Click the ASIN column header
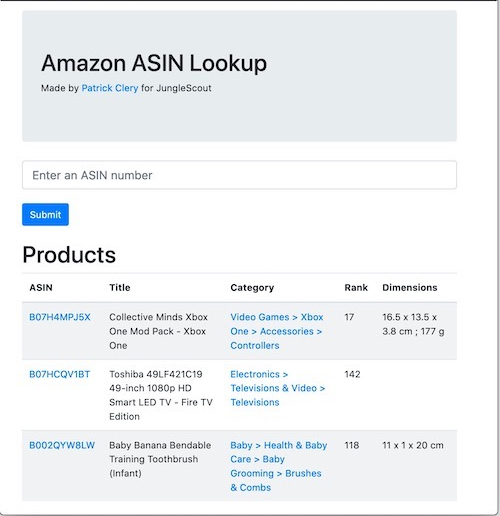500x516 pixels. [x=41, y=288]
